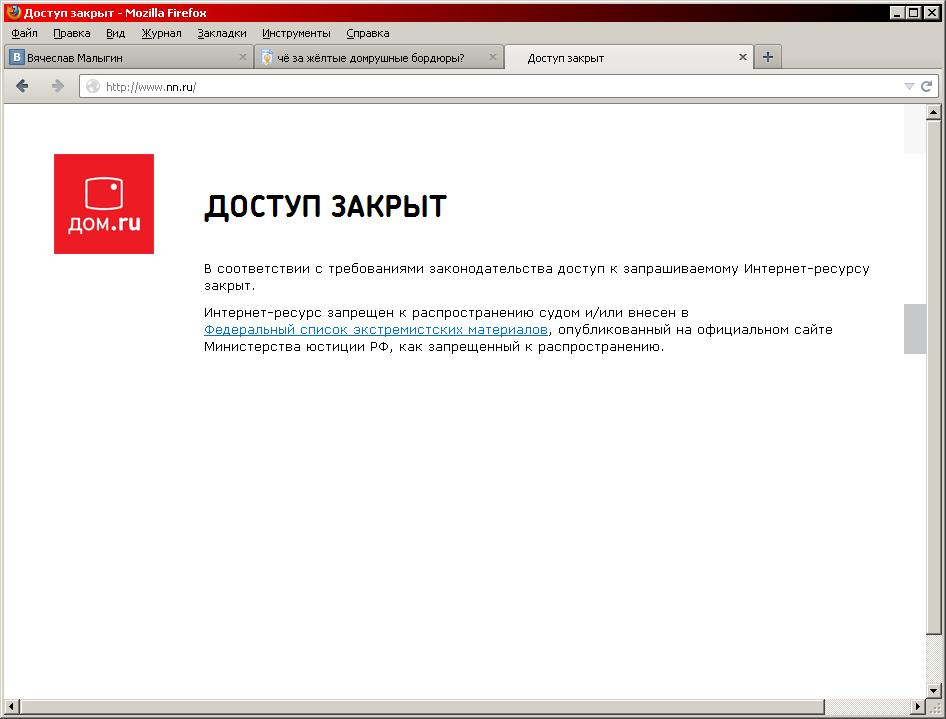Screen dimensions: 946x719
Task: Open the Вид menu
Action: point(115,33)
